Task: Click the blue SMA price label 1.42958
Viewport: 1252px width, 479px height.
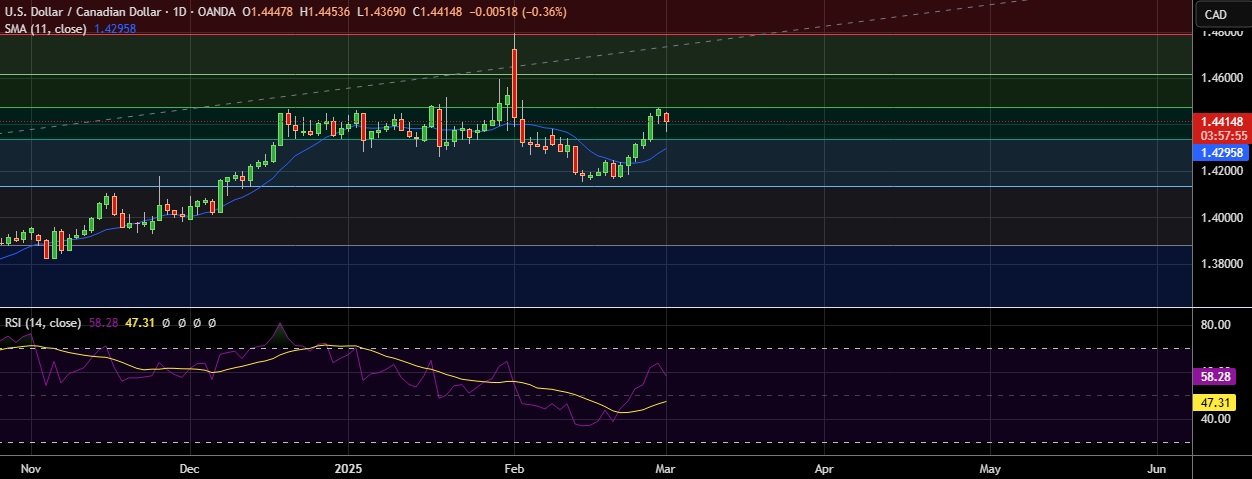Action: (x=1222, y=153)
